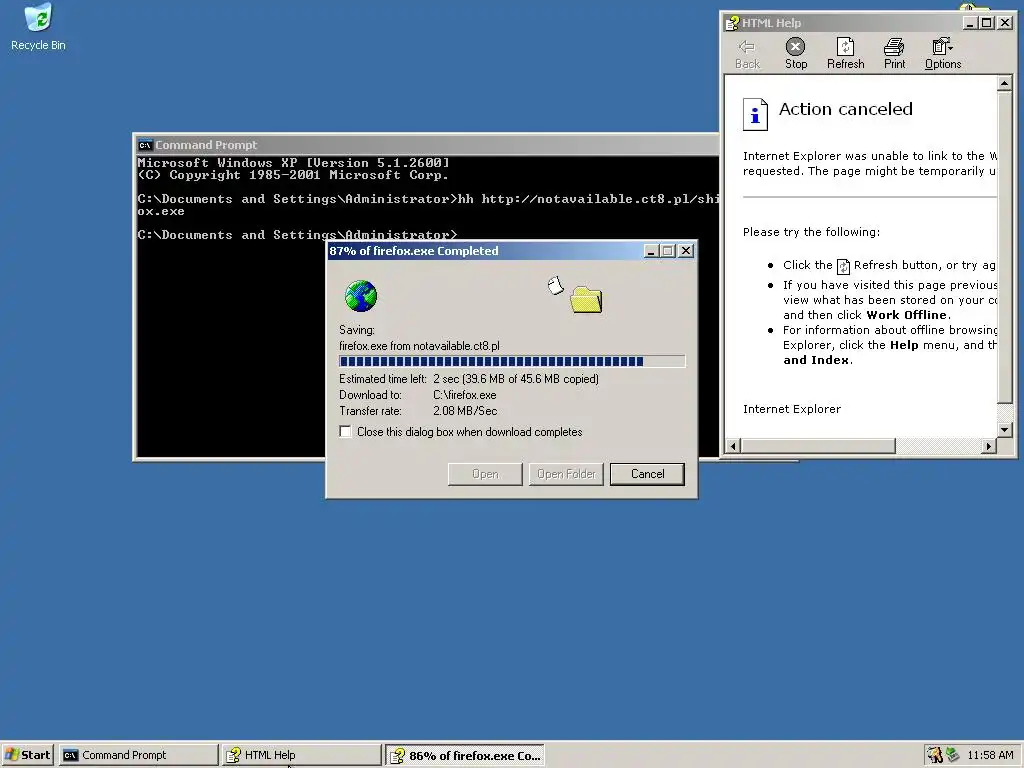Click the estimated time left value text
The width and height of the screenshot is (1024, 768).
pyautogui.click(x=516, y=379)
